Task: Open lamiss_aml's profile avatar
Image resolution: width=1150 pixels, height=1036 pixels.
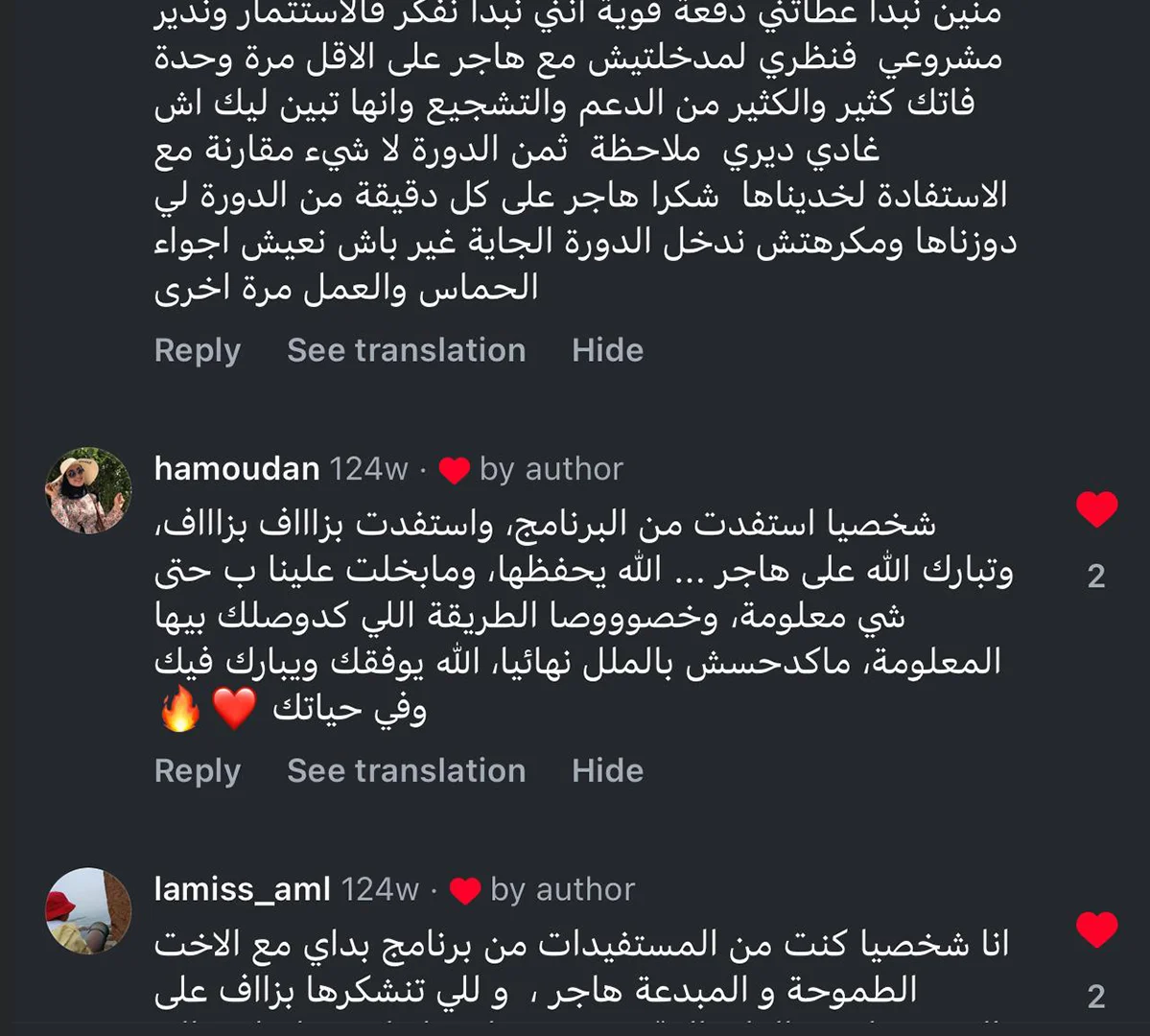Action: 88,910
